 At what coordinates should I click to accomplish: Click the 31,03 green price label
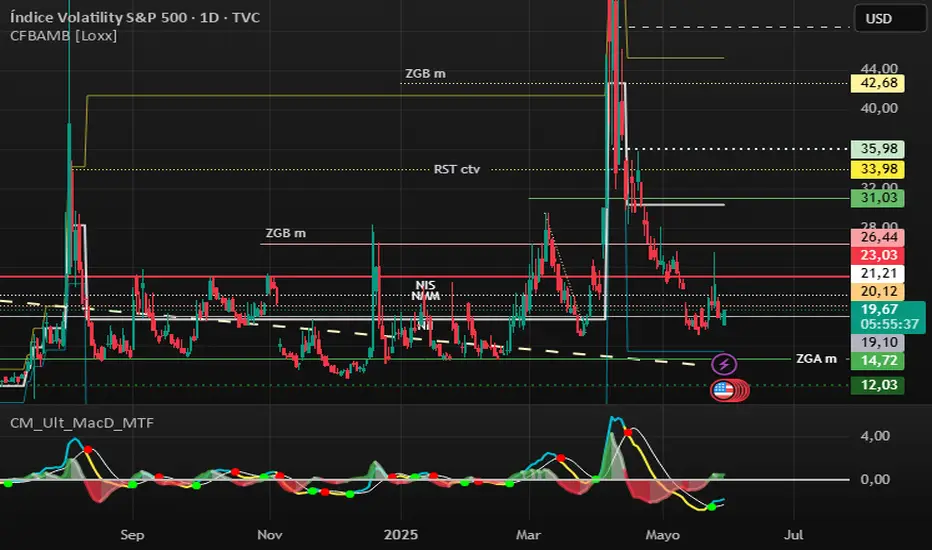[878, 198]
